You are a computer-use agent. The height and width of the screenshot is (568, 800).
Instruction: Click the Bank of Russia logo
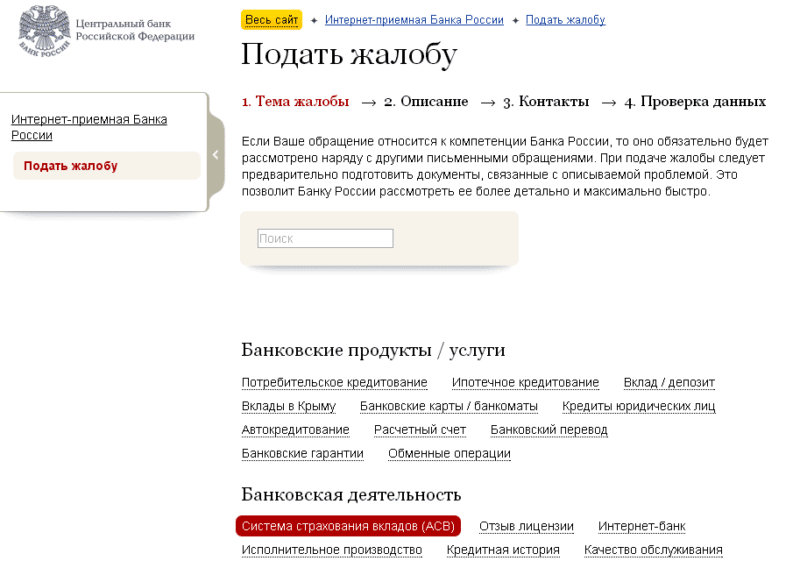[42, 30]
